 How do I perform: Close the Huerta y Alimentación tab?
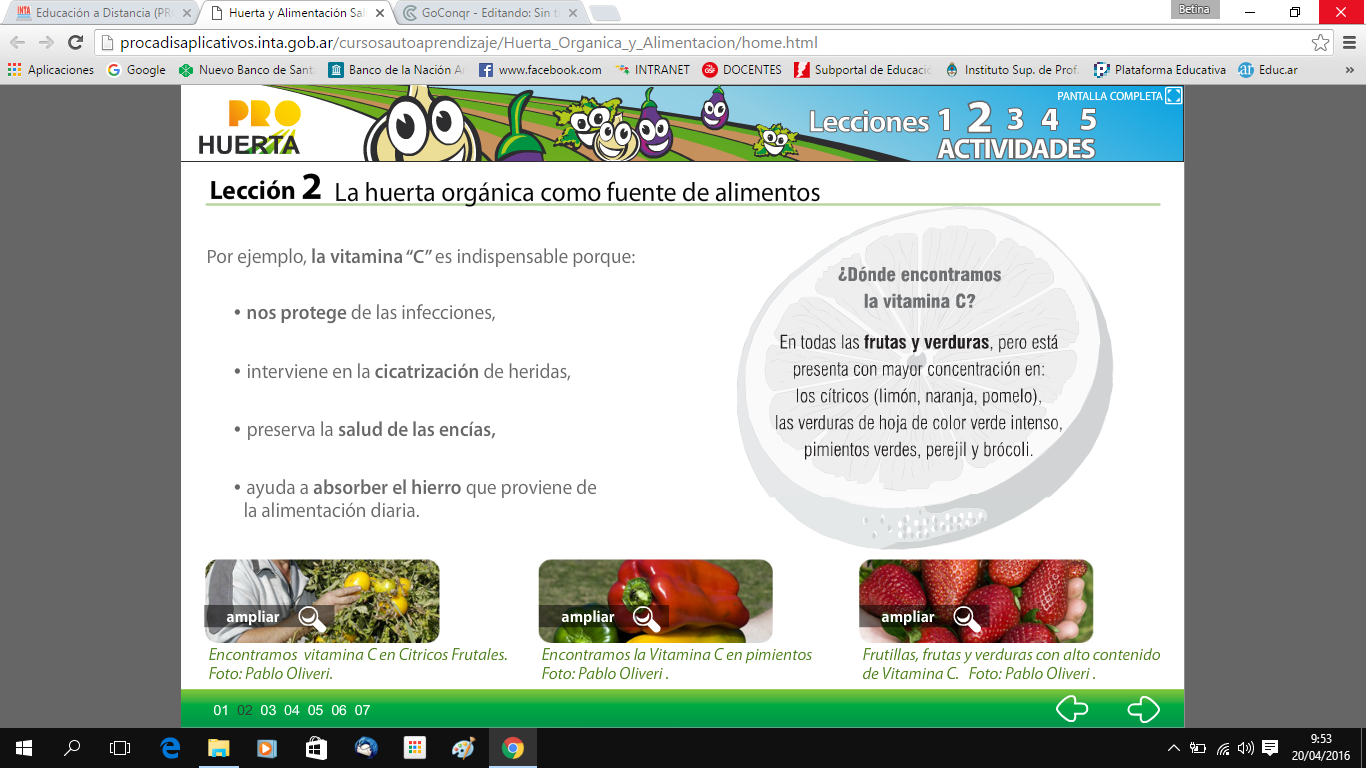tap(379, 13)
